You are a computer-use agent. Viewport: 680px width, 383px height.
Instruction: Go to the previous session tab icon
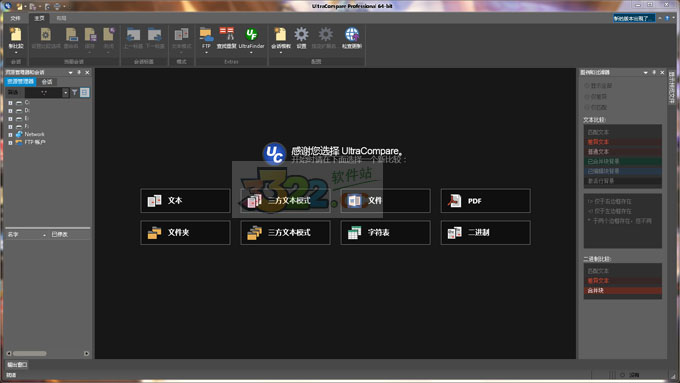pos(133,35)
